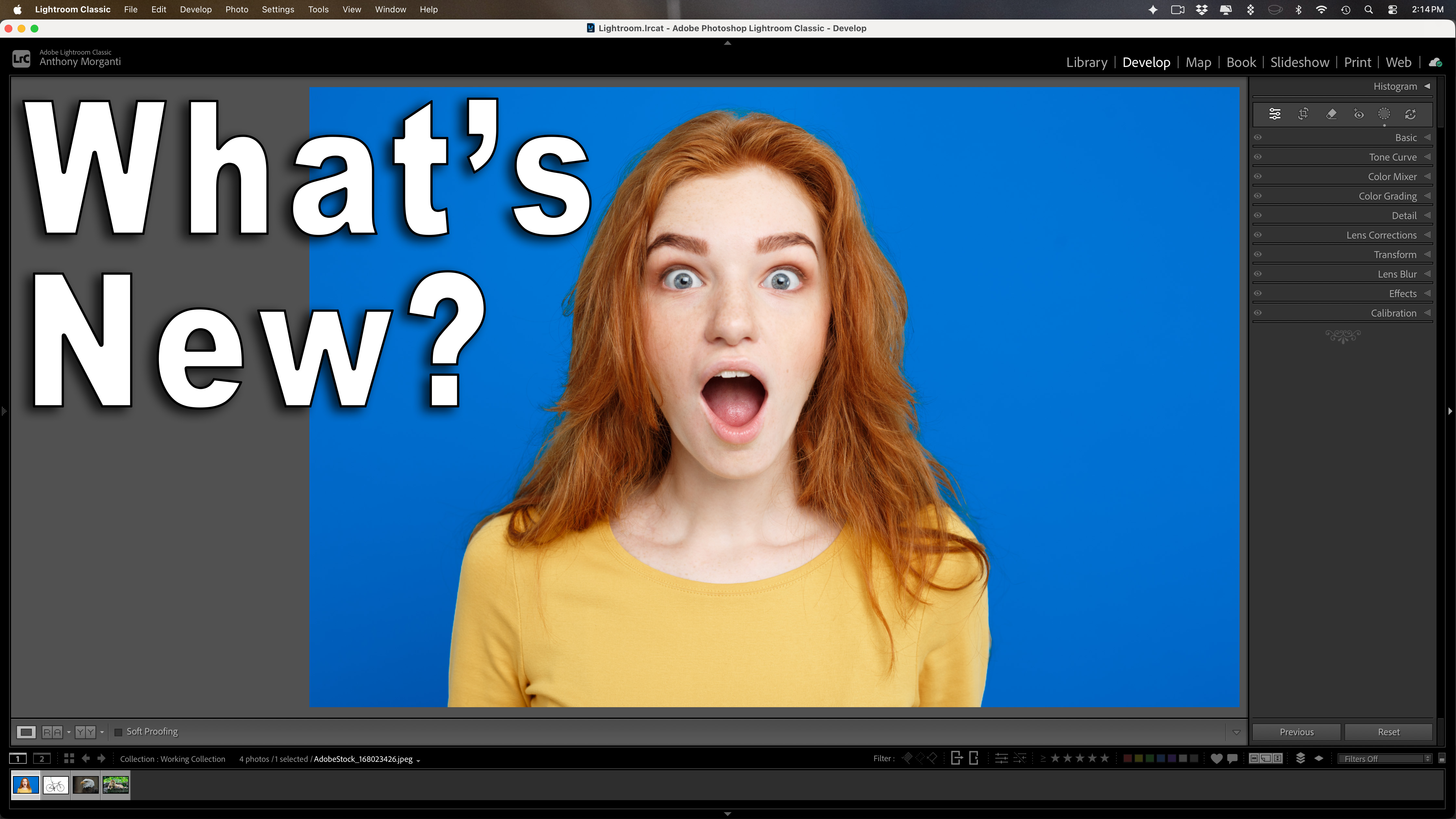Expand the Basic panel triangle
Viewport: 1456px width, 819px height.
click(x=1428, y=137)
